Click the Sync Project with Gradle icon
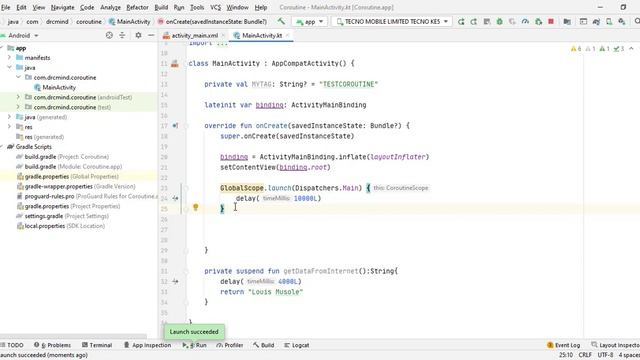The width and height of the screenshot is (640, 360). coord(596,22)
